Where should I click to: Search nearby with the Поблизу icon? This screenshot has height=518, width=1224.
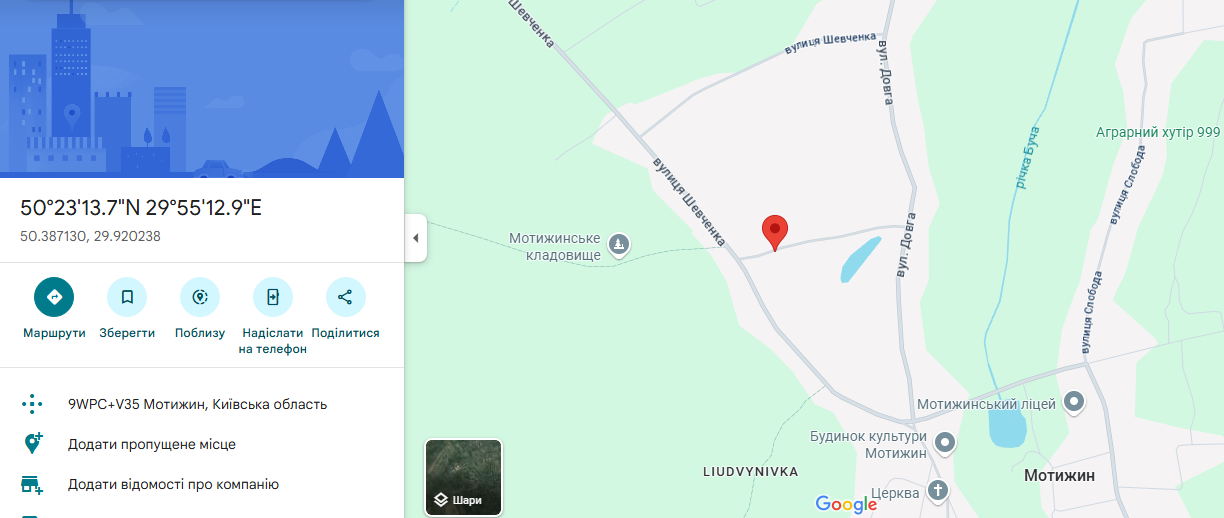click(200, 297)
